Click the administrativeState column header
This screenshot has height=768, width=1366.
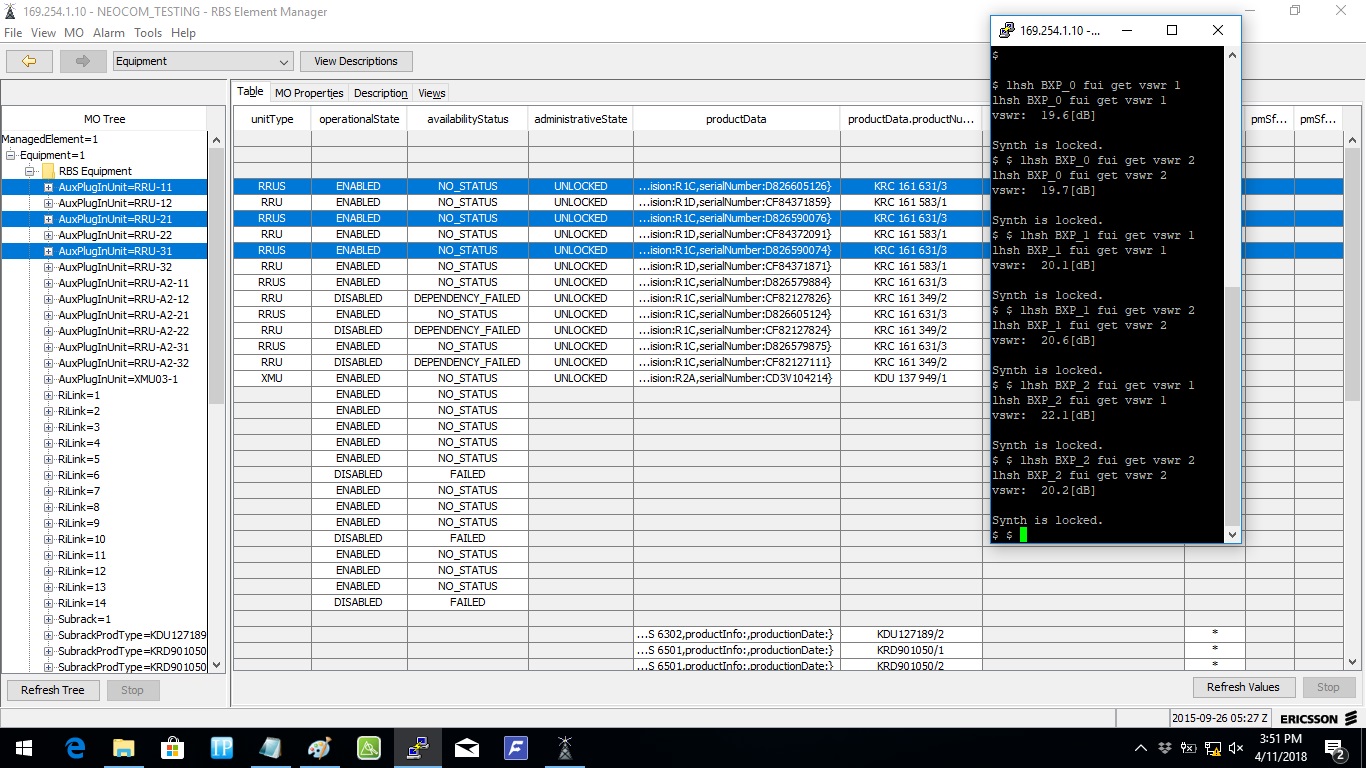[581, 119]
